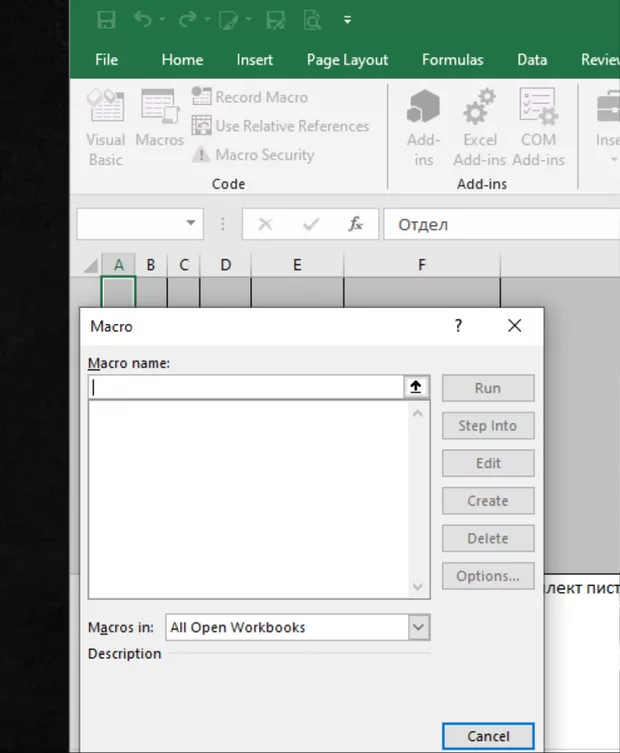Expand the Macros in dropdown
The height and width of the screenshot is (753, 620).
[419, 627]
